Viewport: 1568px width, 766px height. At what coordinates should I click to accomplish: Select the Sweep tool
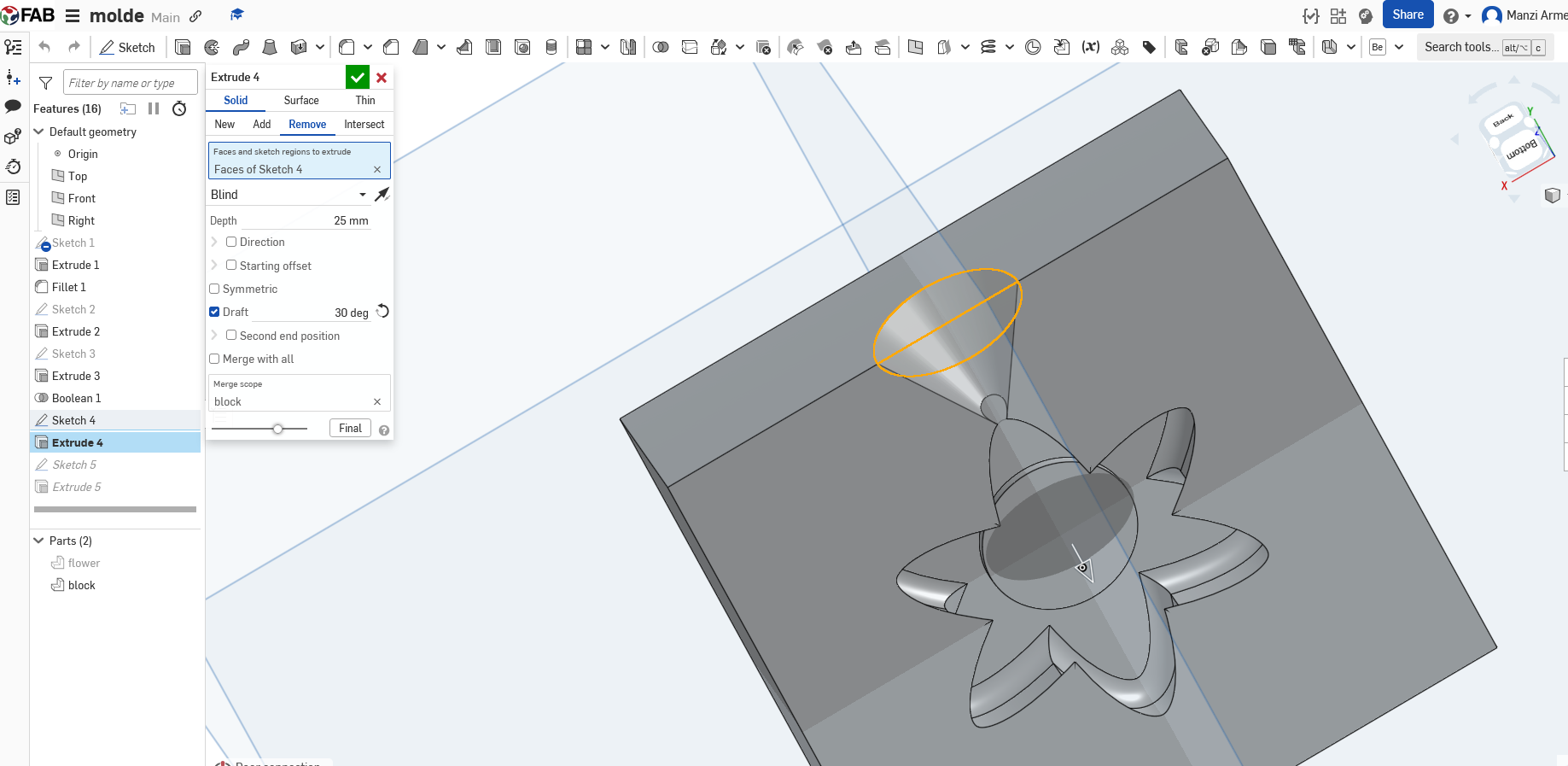pos(241,47)
